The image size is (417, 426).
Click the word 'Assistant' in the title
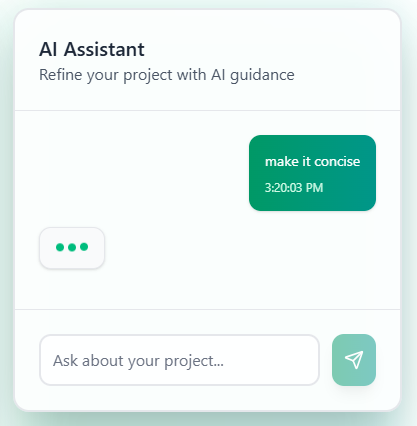click(104, 50)
